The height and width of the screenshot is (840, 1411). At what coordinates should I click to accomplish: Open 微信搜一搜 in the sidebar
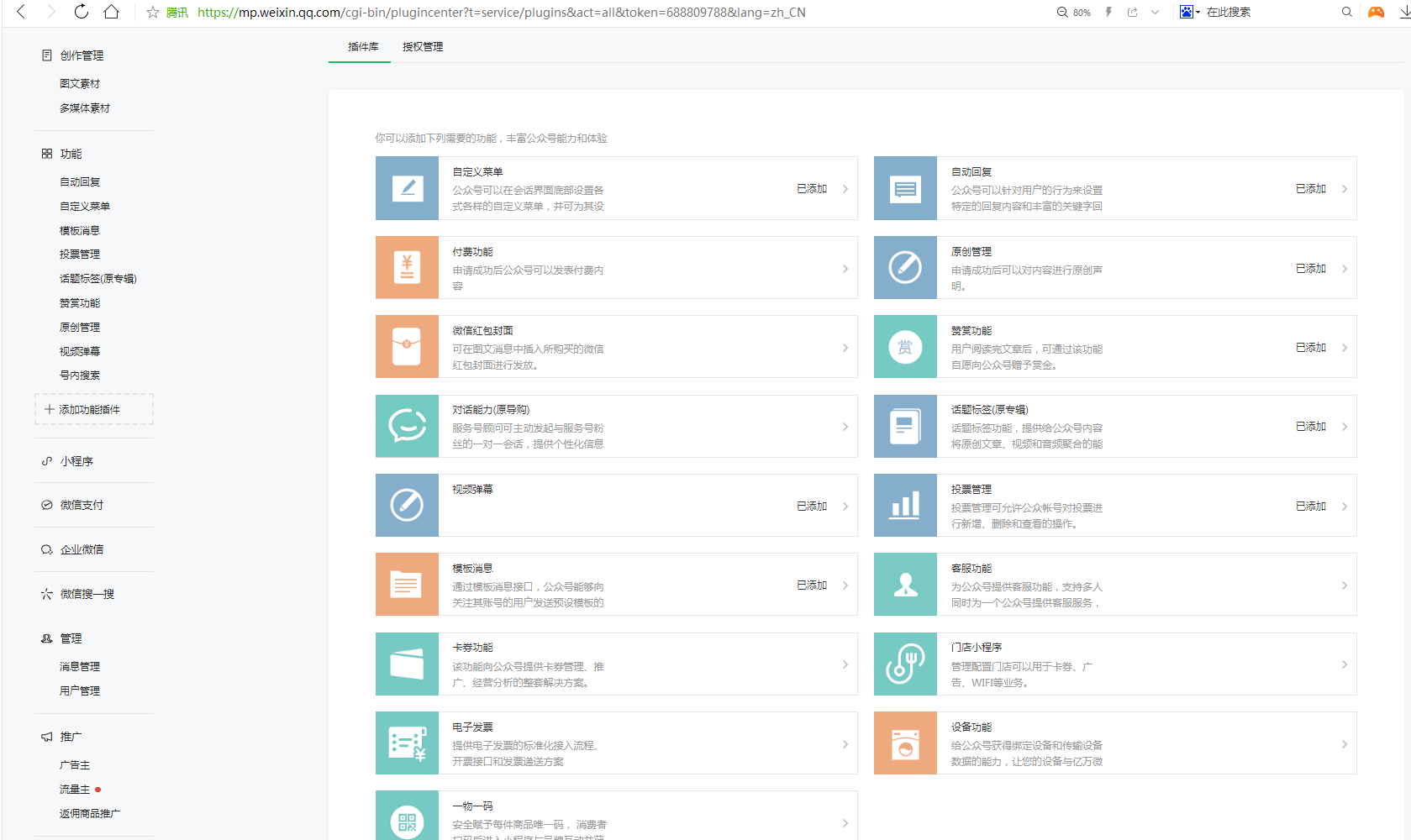[x=87, y=594]
